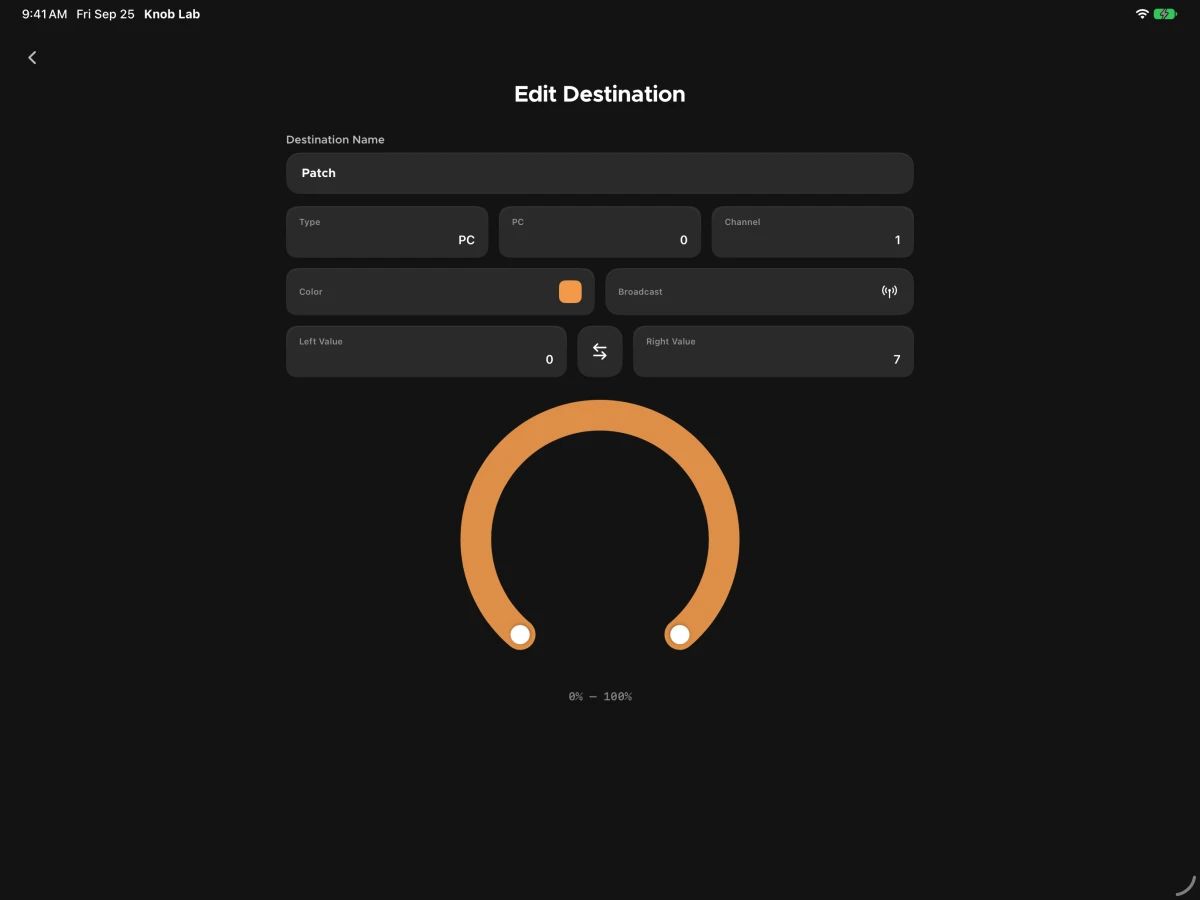1200x900 pixels.
Task: Edit the Destination Name field
Action: 600,173
